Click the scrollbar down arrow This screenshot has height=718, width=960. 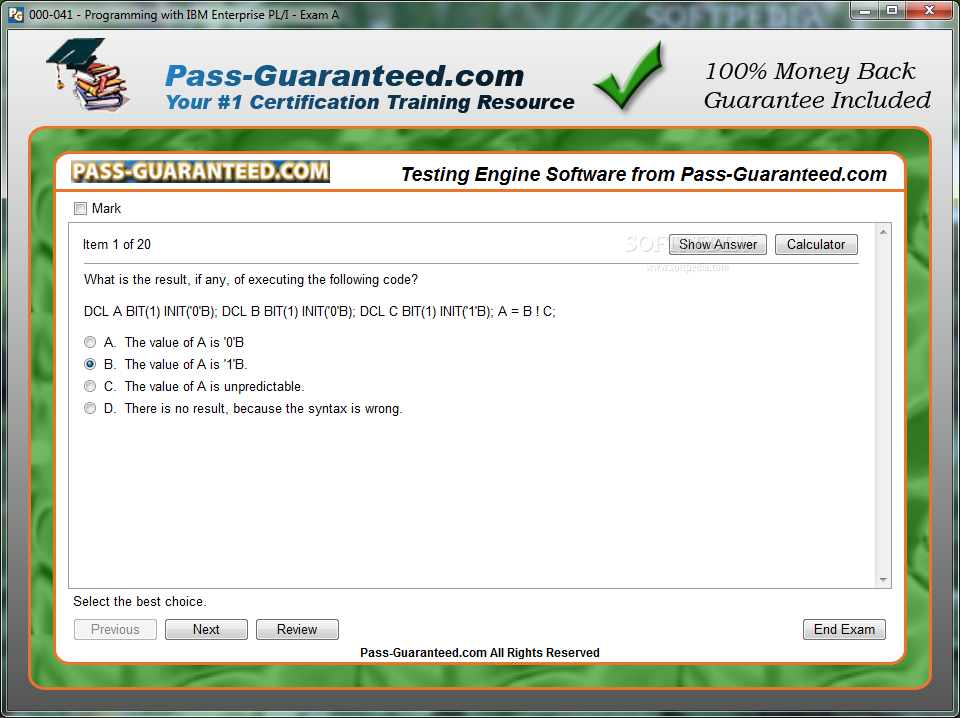(x=883, y=579)
